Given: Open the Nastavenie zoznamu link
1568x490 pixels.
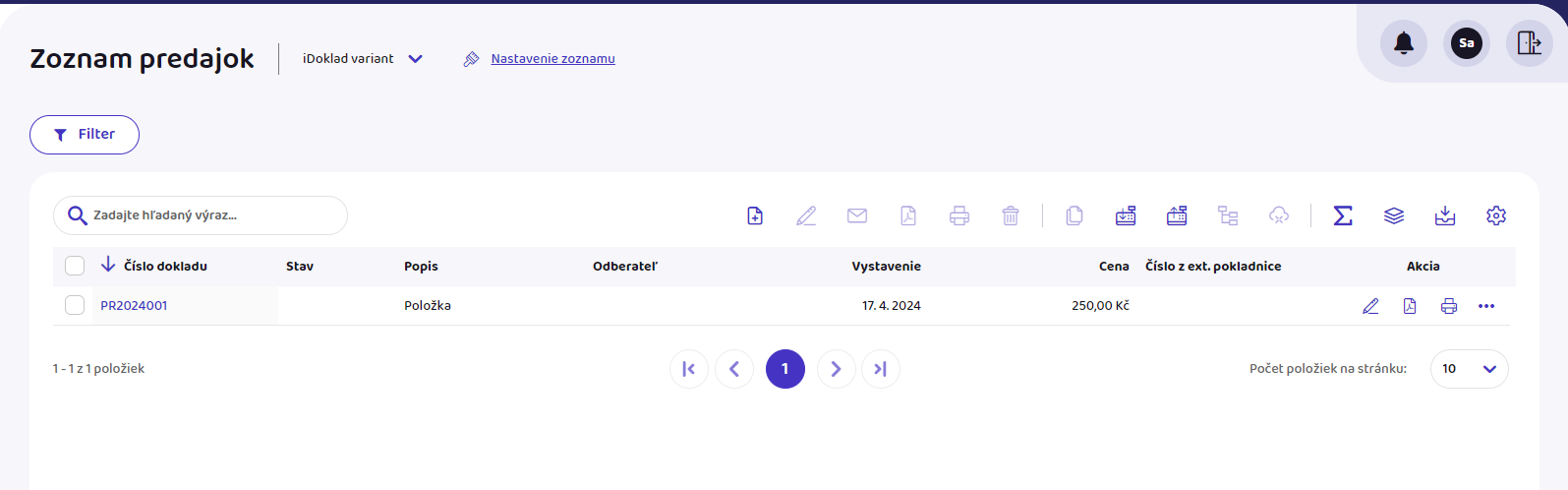Looking at the screenshot, I should [x=552, y=59].
